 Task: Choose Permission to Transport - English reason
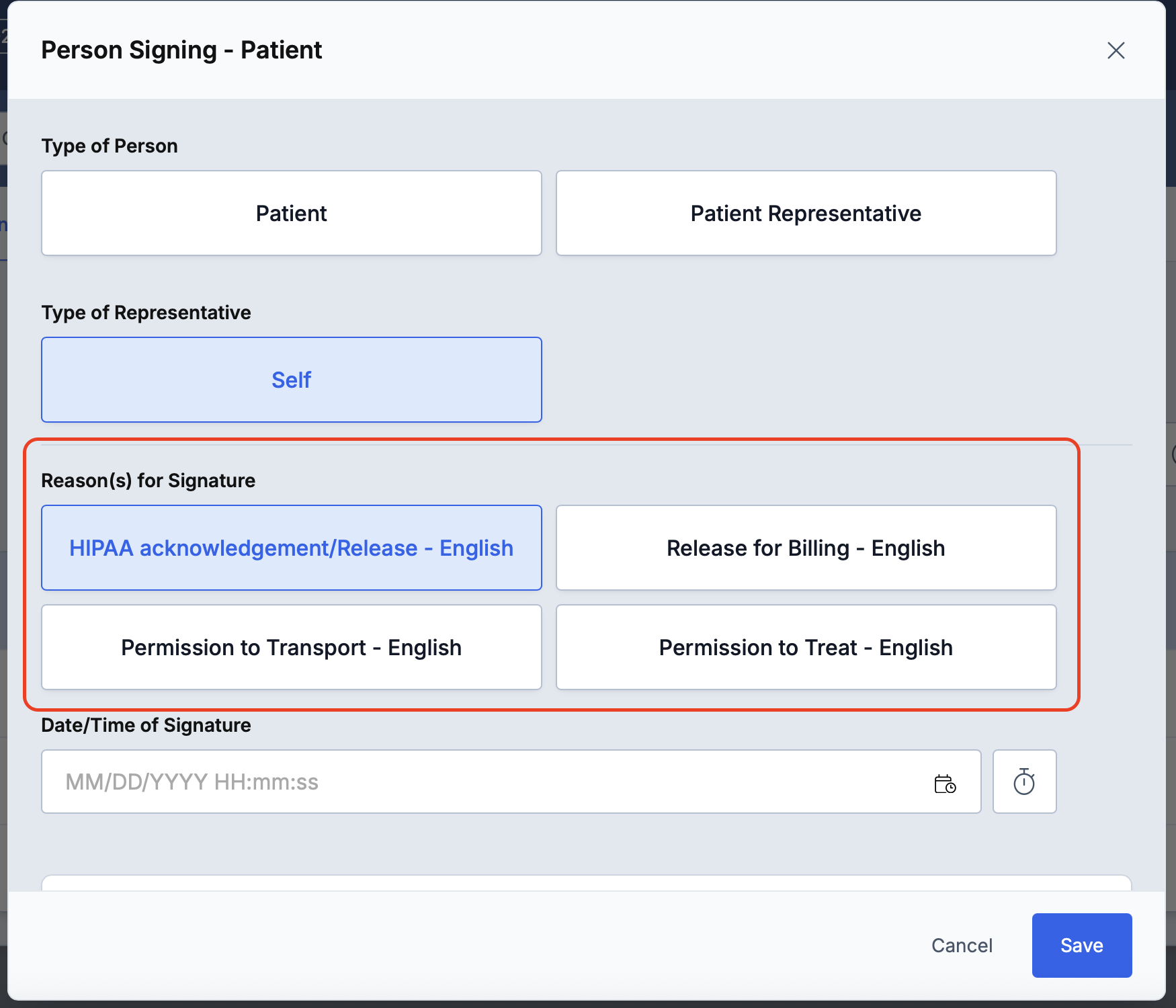[x=292, y=647]
